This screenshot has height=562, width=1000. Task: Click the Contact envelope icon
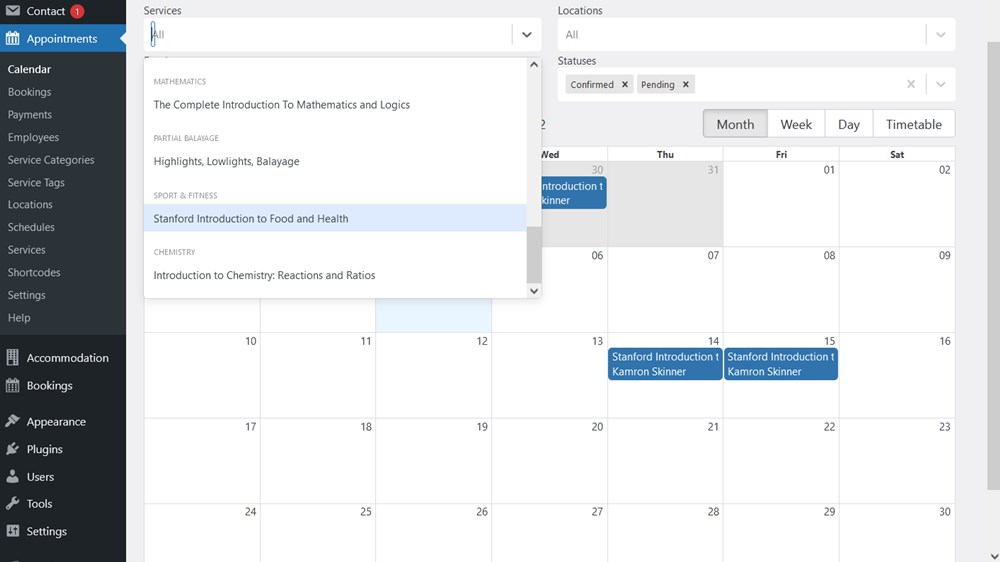pos(12,11)
